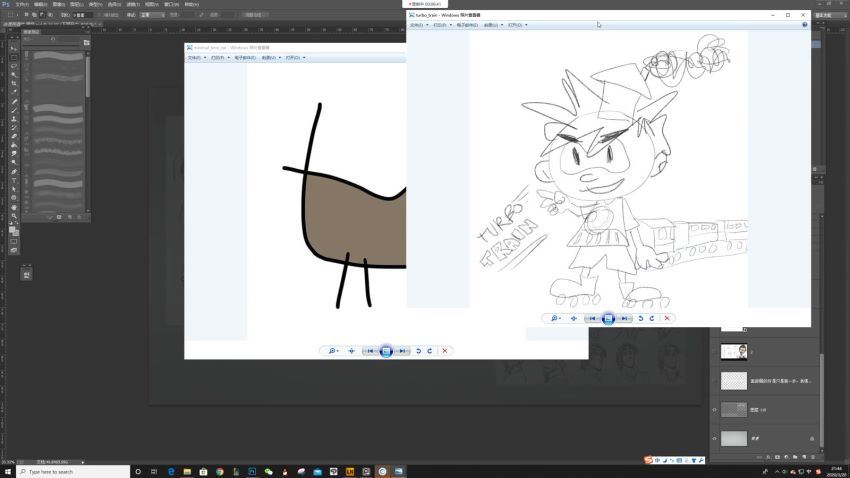Select the Clone Stamp tool

coord(14,119)
